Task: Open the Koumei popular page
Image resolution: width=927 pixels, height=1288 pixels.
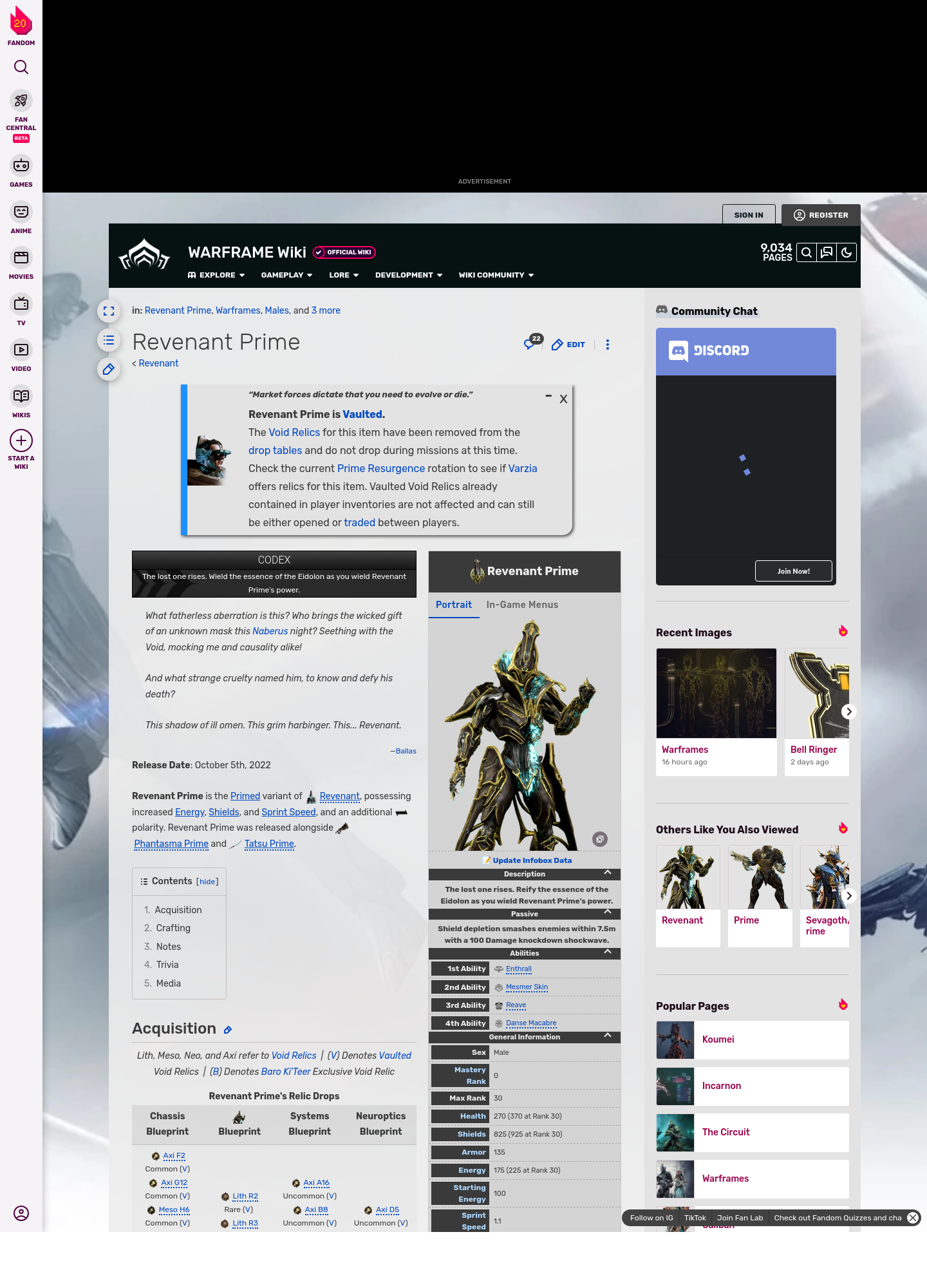Action: point(753,1040)
